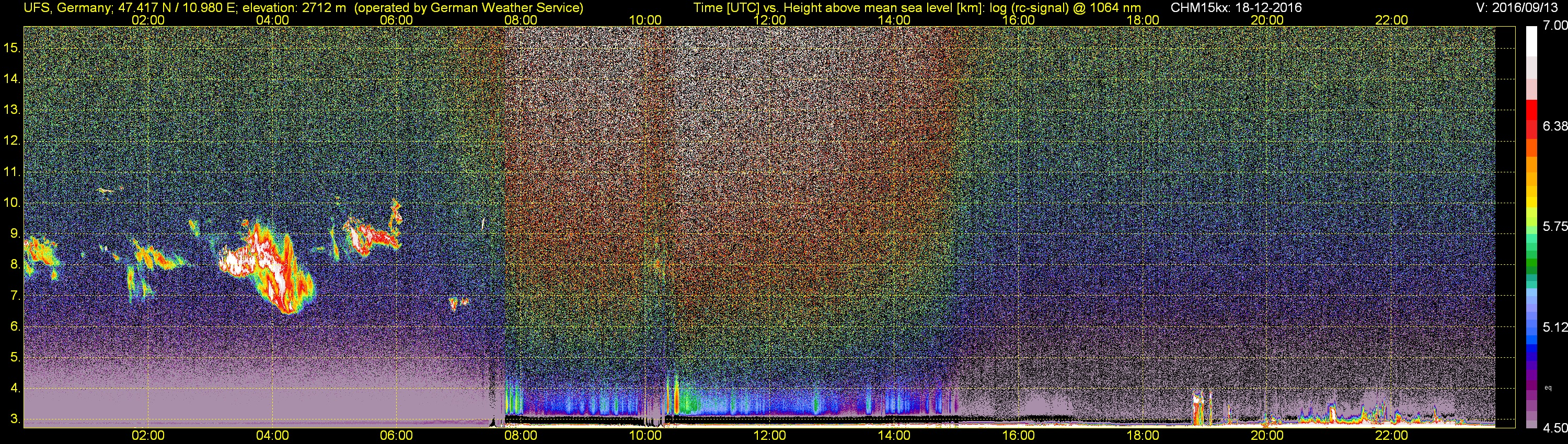Select the 8. km height axis label
Screen dimensions: 1568x444
point(15,265)
